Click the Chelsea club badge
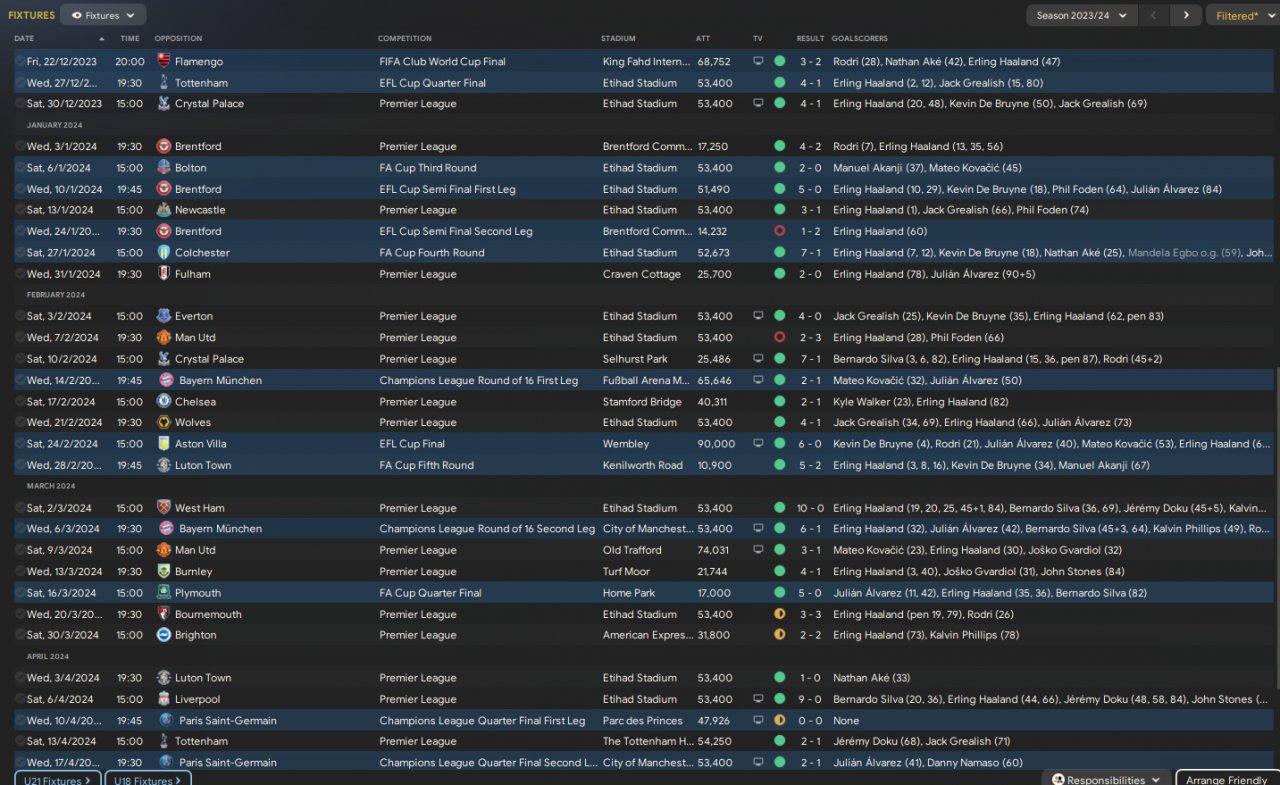 pyautogui.click(x=164, y=402)
